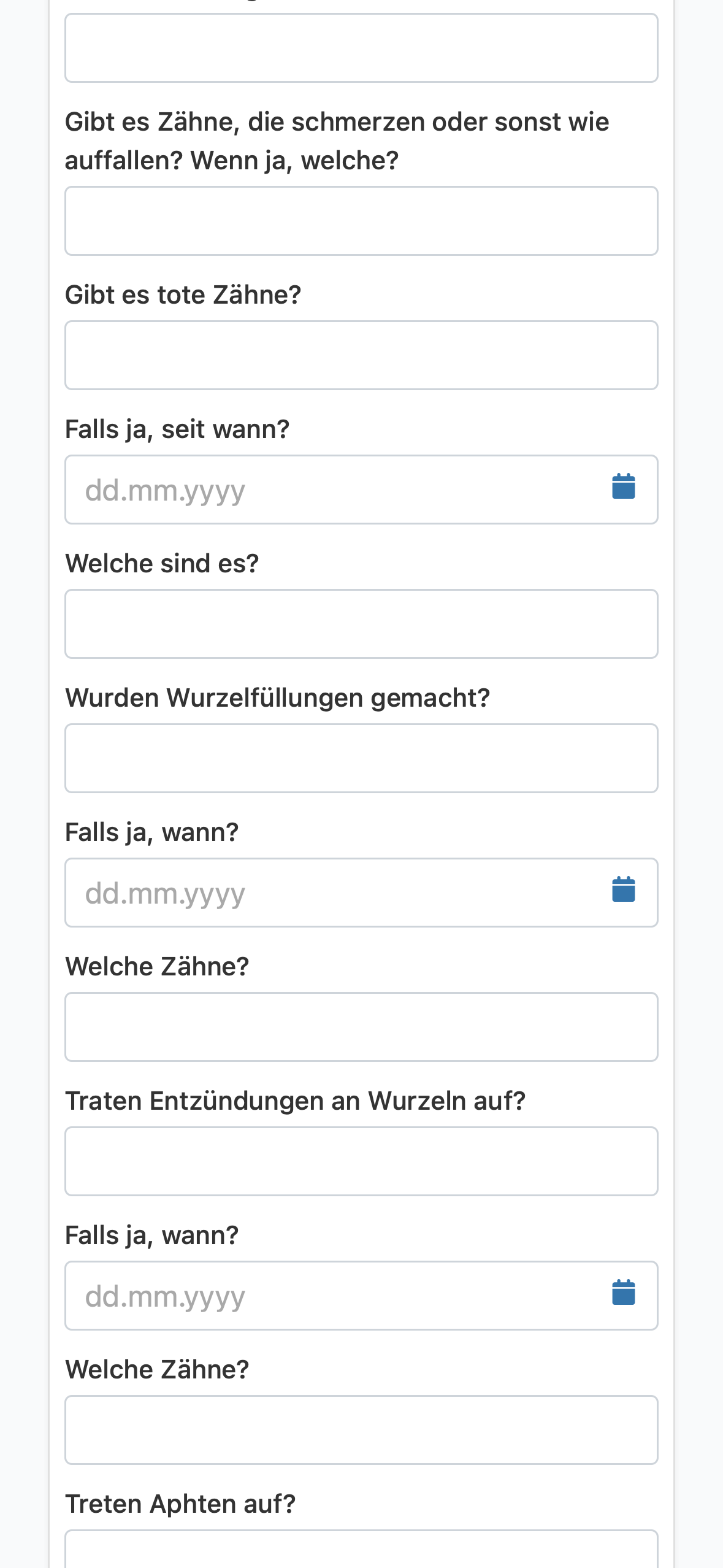Image resolution: width=723 pixels, height=1568 pixels.
Task: Click the 'Traten Entzündungen an Wurzeln auf?' field
Action: [361, 1161]
